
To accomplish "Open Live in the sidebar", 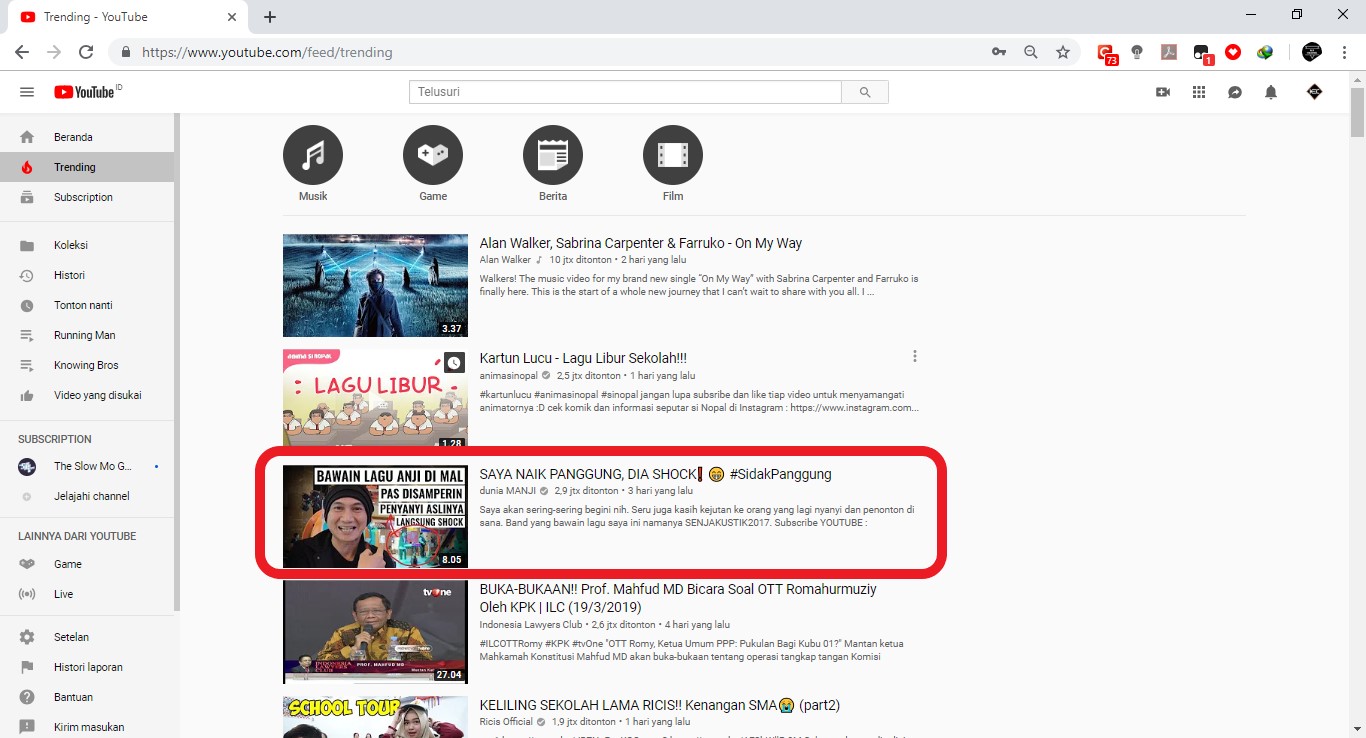I will 87,594.
